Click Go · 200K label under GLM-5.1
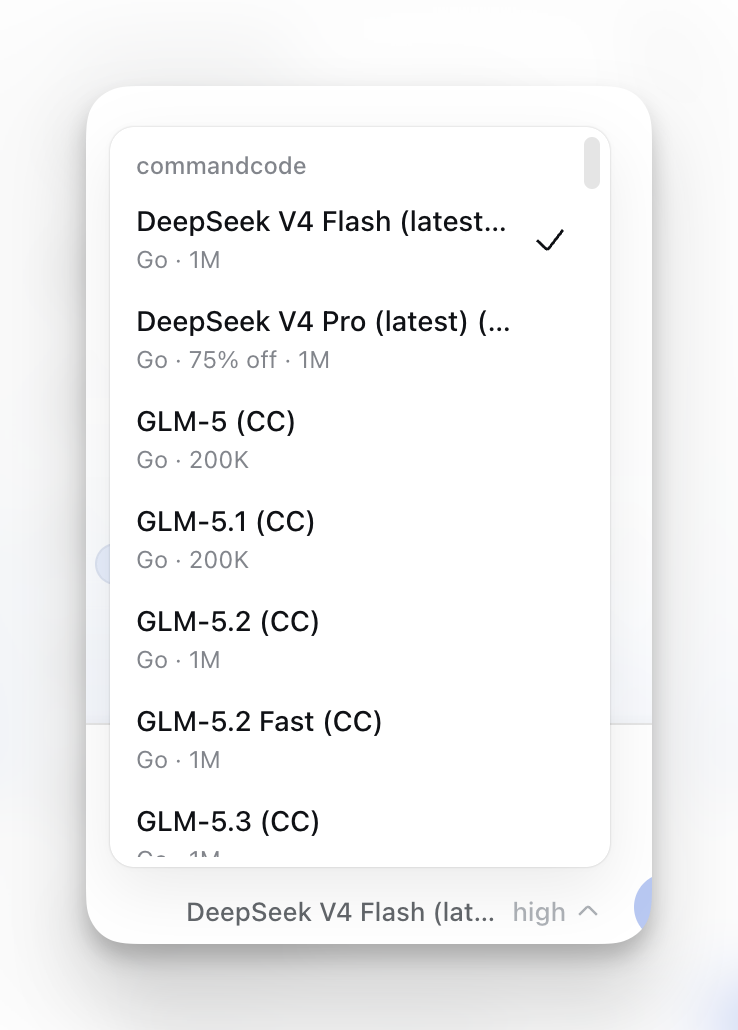 (x=193, y=560)
